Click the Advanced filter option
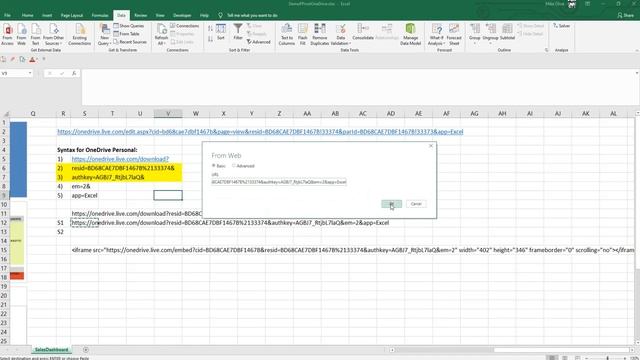Screen dimensions: 640x360 pos(259,42)
